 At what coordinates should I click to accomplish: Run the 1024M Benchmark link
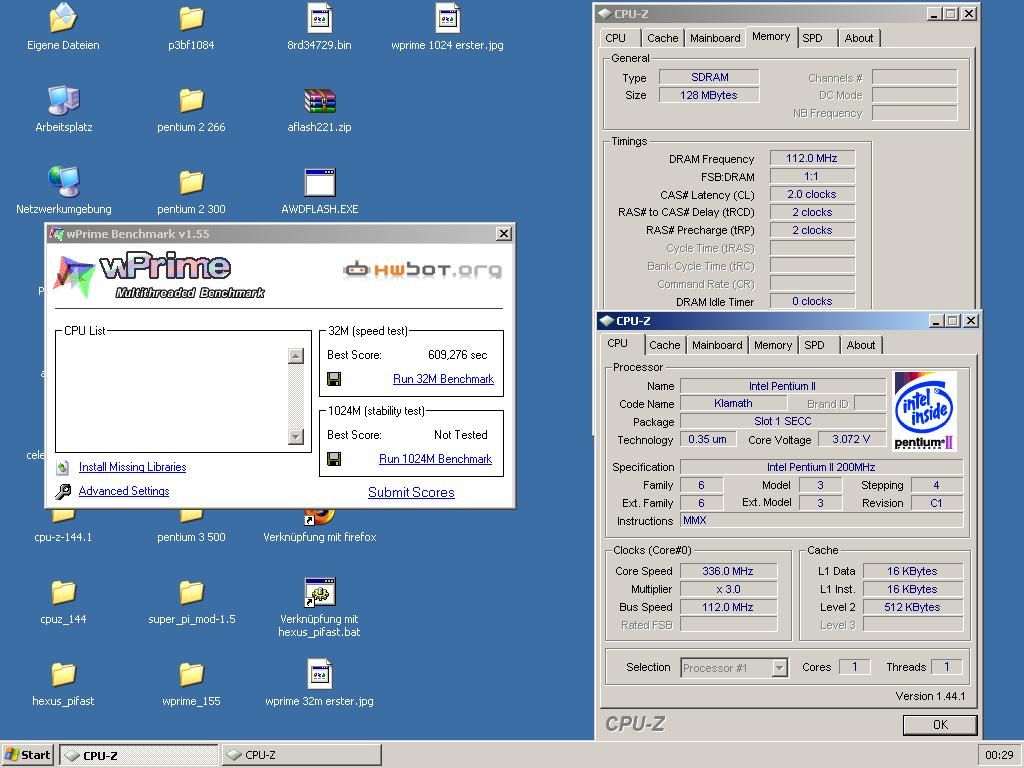pos(436,459)
